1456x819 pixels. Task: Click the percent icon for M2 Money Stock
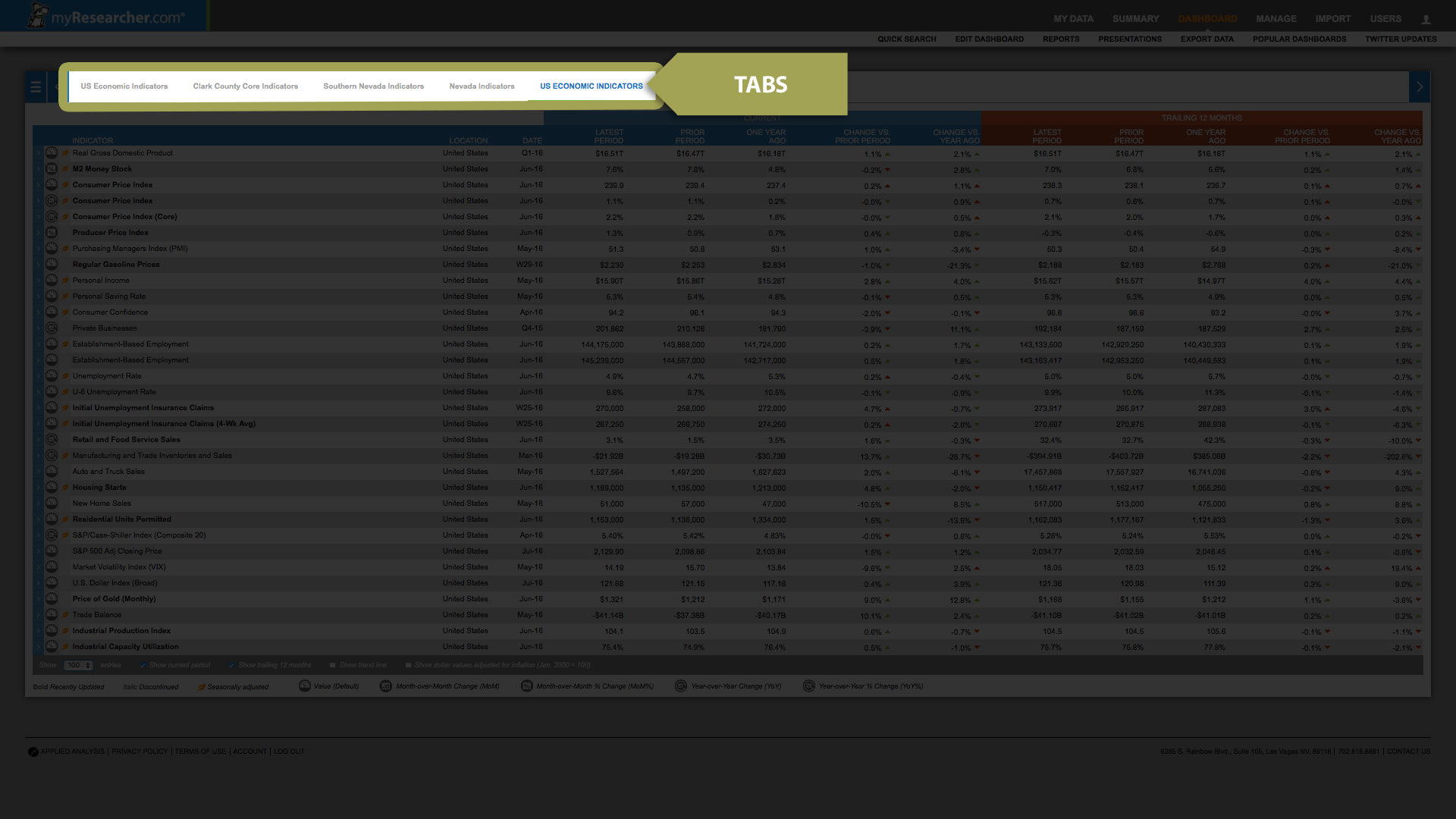click(52, 169)
